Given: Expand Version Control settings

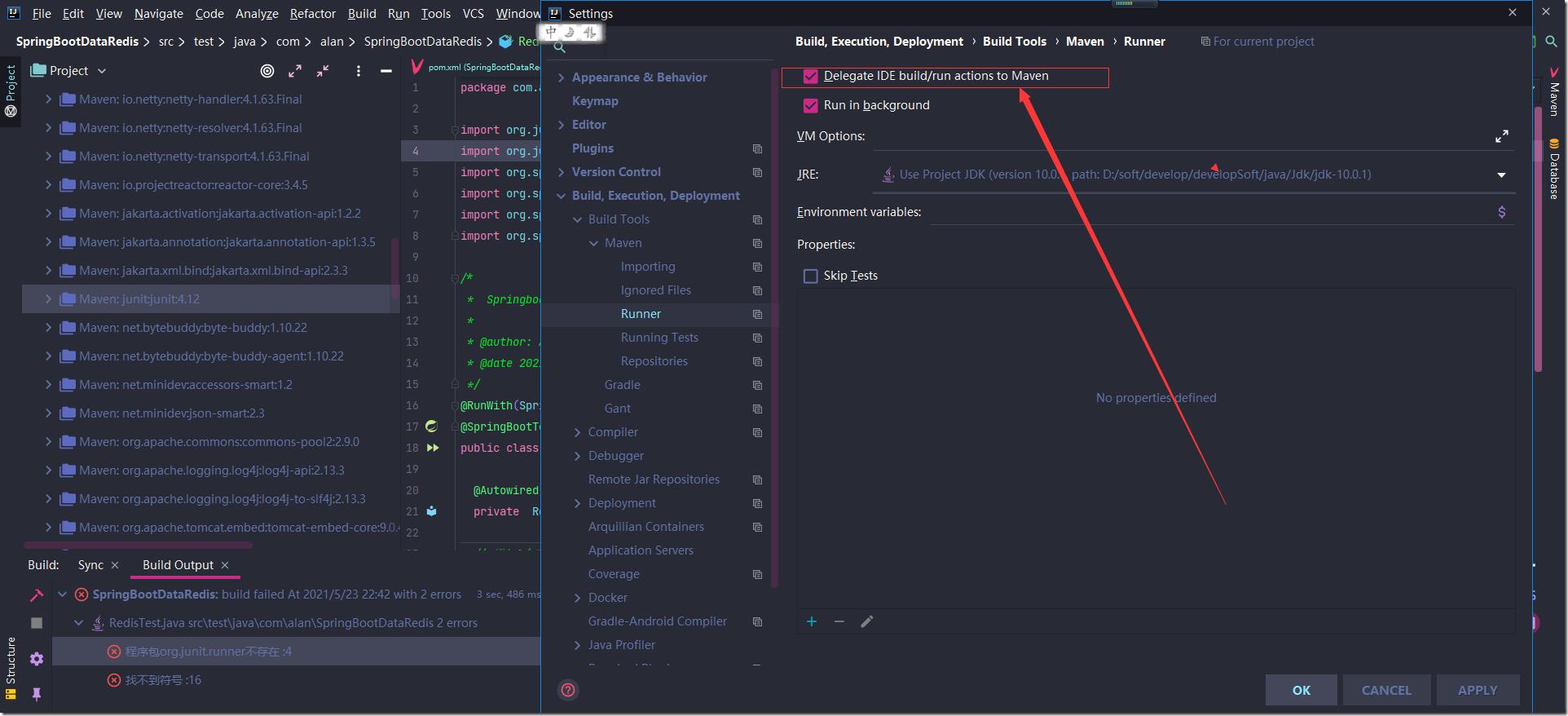Looking at the screenshot, I should tap(561, 172).
